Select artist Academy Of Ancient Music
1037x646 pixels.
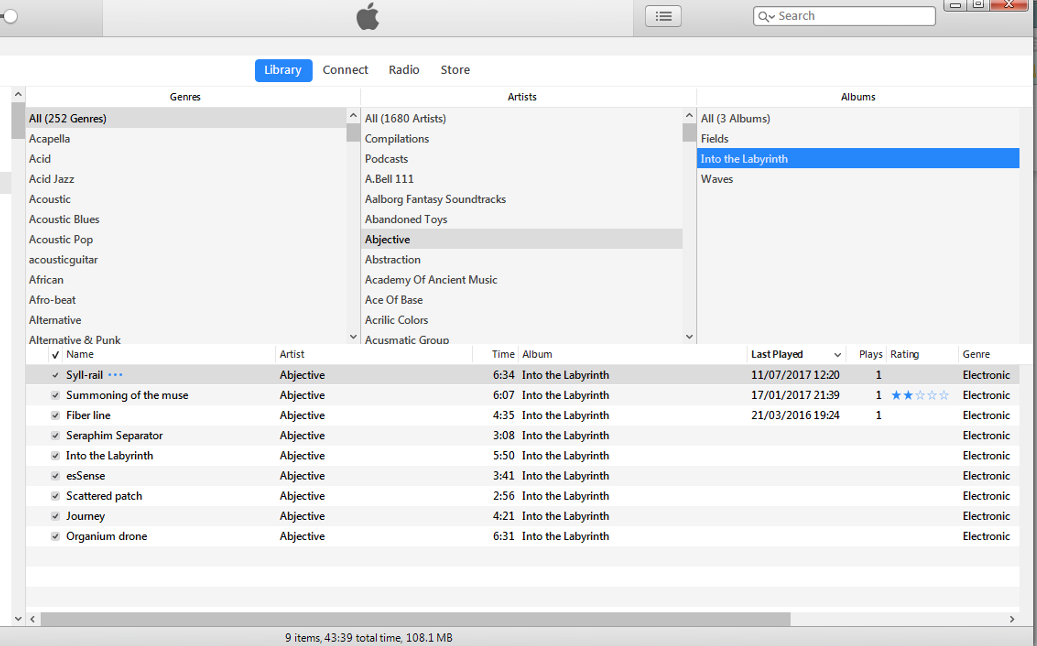tap(522, 280)
